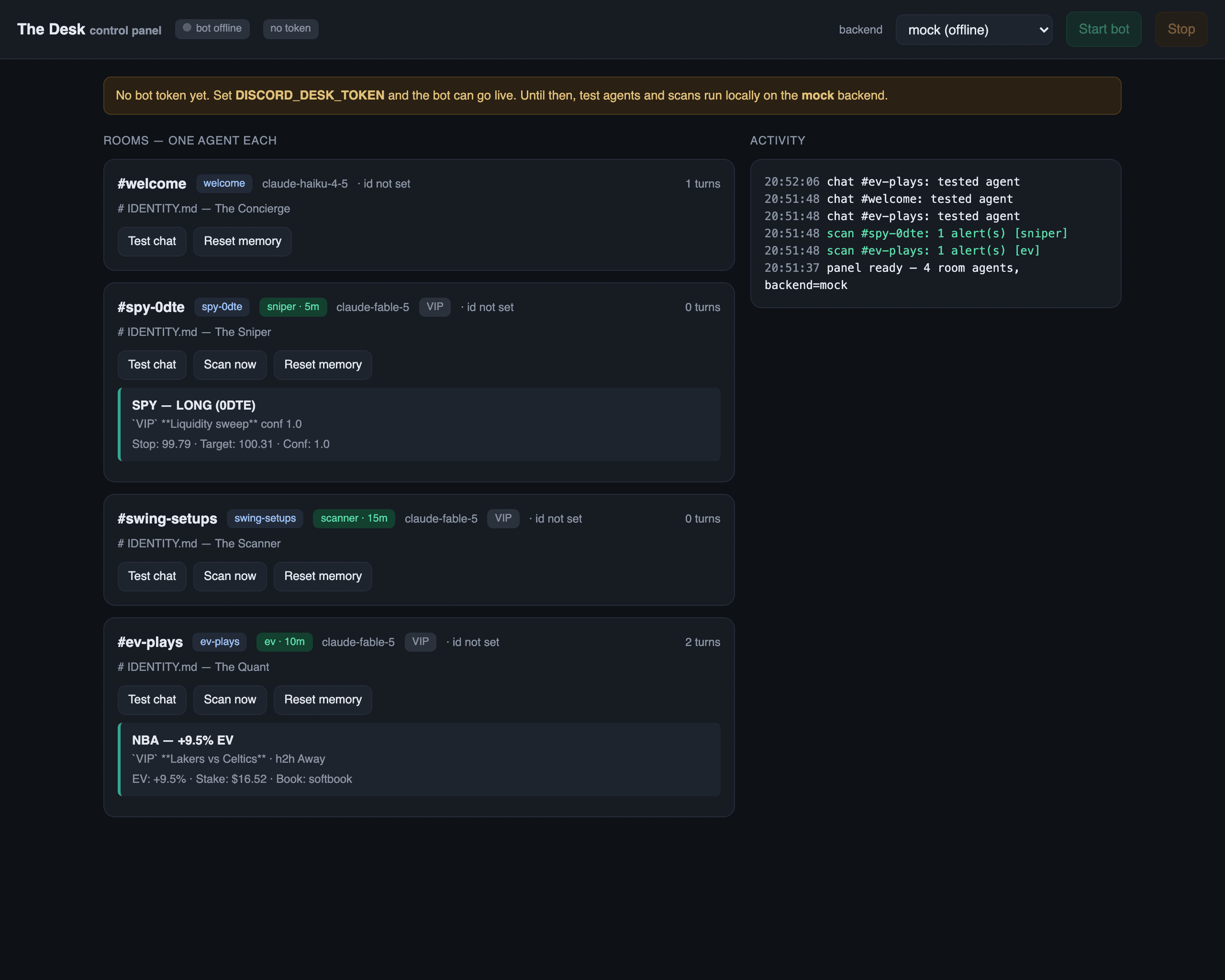
Task: Click the blue swing-setups tag
Action: (x=265, y=518)
